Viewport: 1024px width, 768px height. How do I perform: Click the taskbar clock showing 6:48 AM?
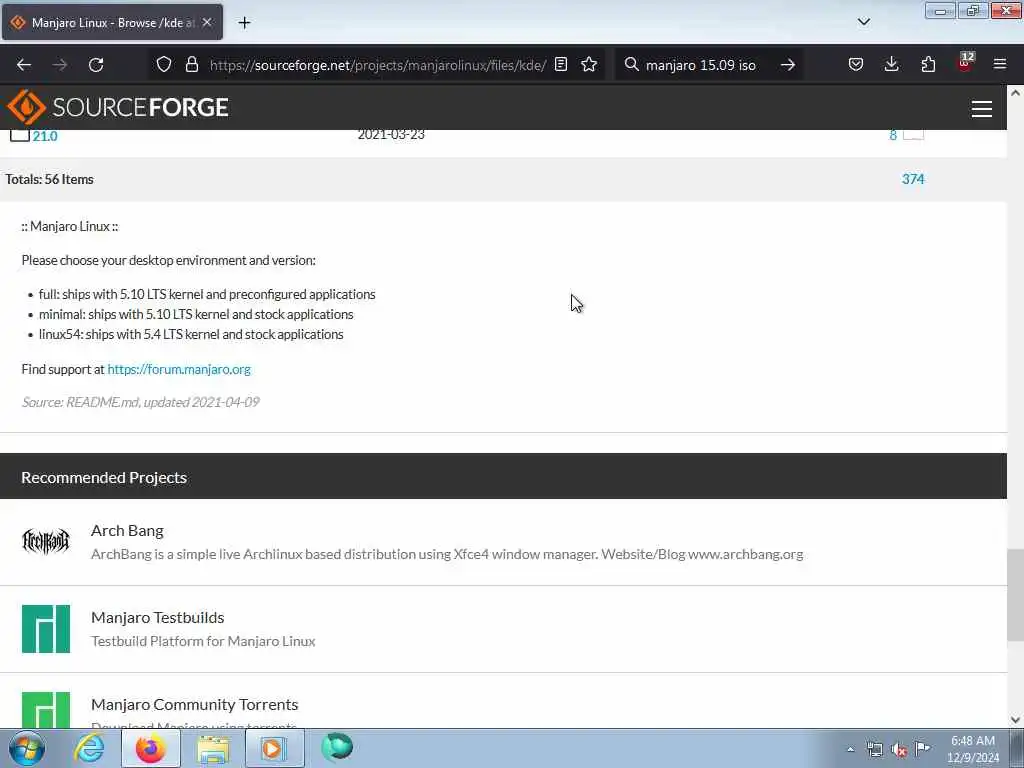tap(973, 748)
